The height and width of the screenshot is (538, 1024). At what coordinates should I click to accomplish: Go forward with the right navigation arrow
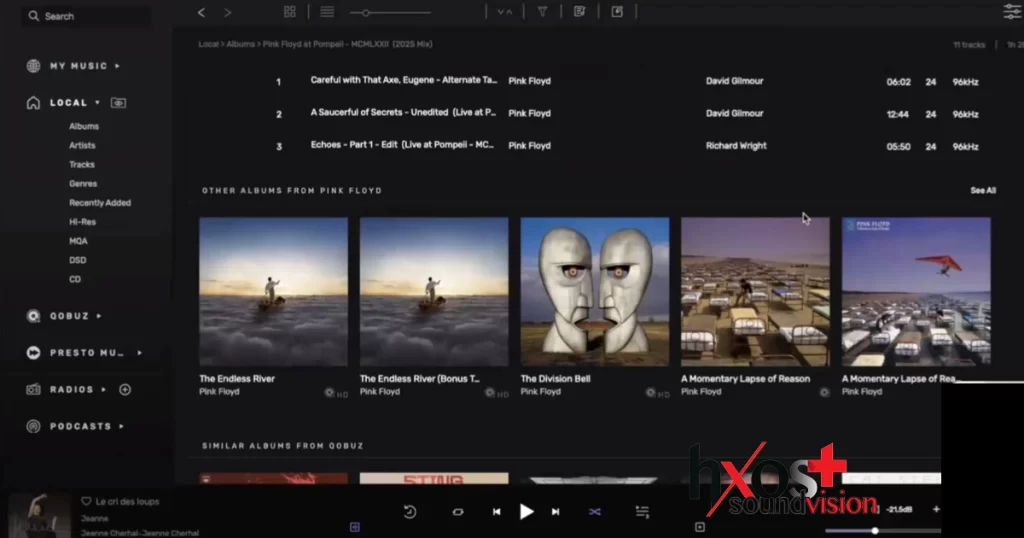coord(227,12)
